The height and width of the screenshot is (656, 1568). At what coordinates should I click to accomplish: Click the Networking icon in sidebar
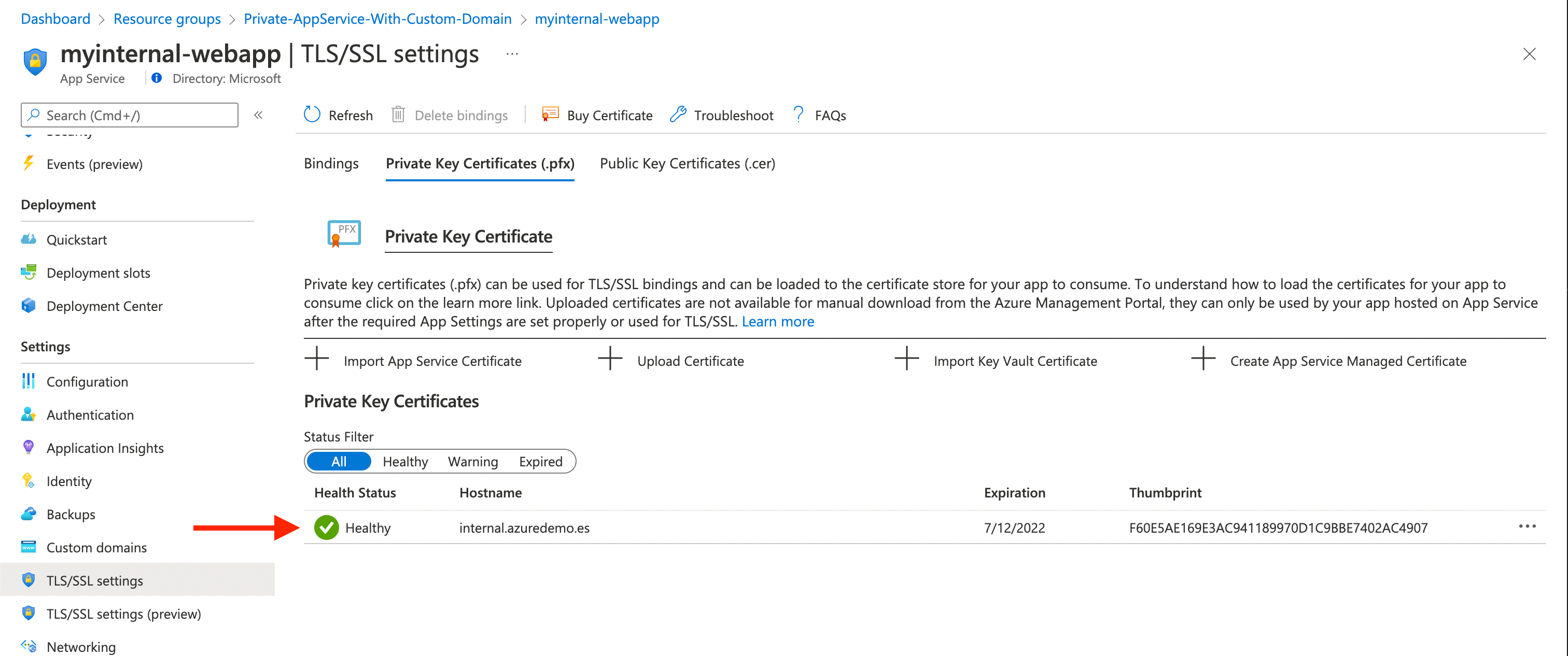(28, 646)
